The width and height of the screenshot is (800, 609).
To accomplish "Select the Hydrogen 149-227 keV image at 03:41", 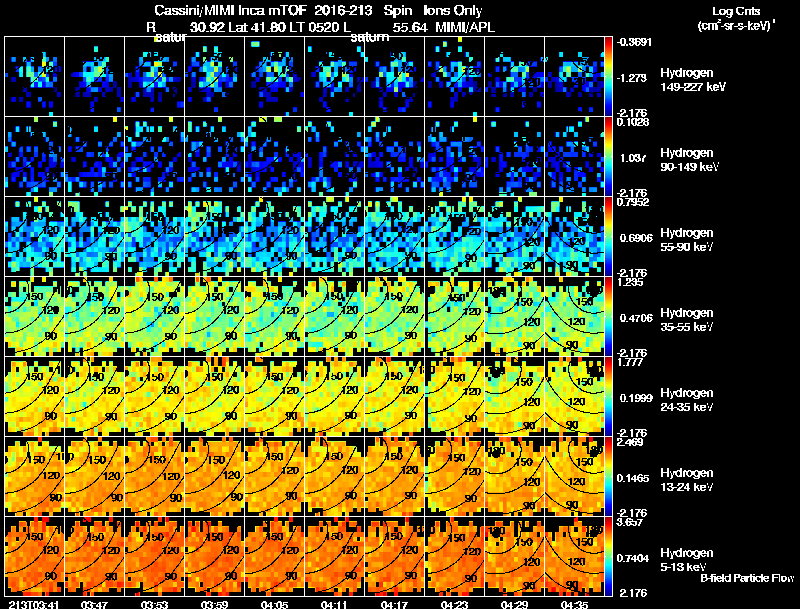I will coord(35,77).
